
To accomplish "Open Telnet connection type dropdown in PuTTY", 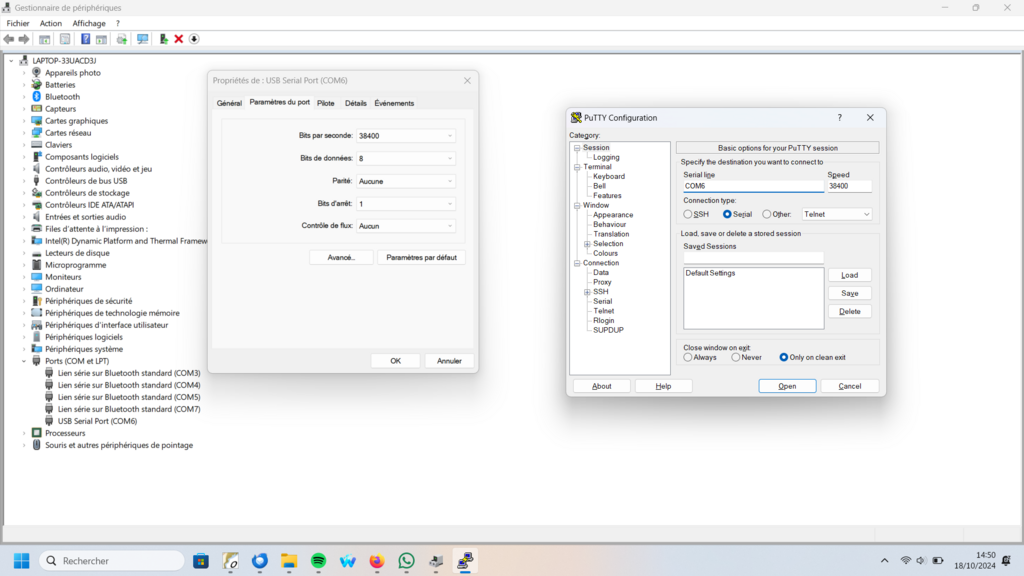I will 837,214.
